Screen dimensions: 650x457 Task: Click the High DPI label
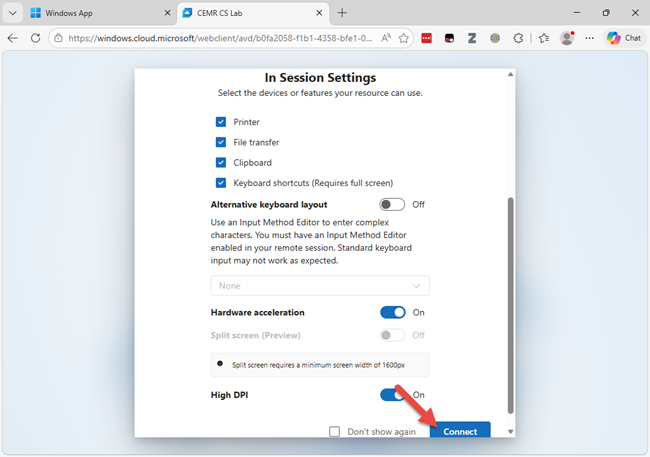pyautogui.click(x=229, y=395)
